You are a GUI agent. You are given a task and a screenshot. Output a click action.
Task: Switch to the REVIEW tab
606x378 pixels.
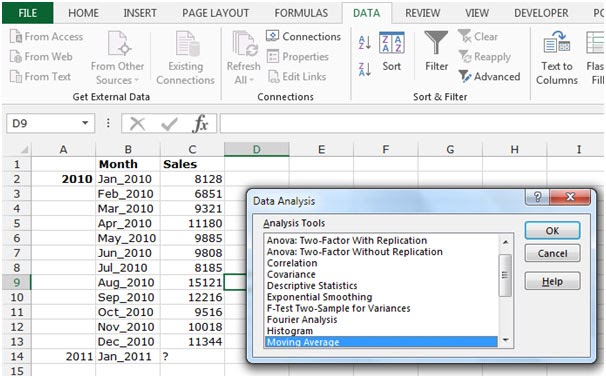(x=422, y=13)
